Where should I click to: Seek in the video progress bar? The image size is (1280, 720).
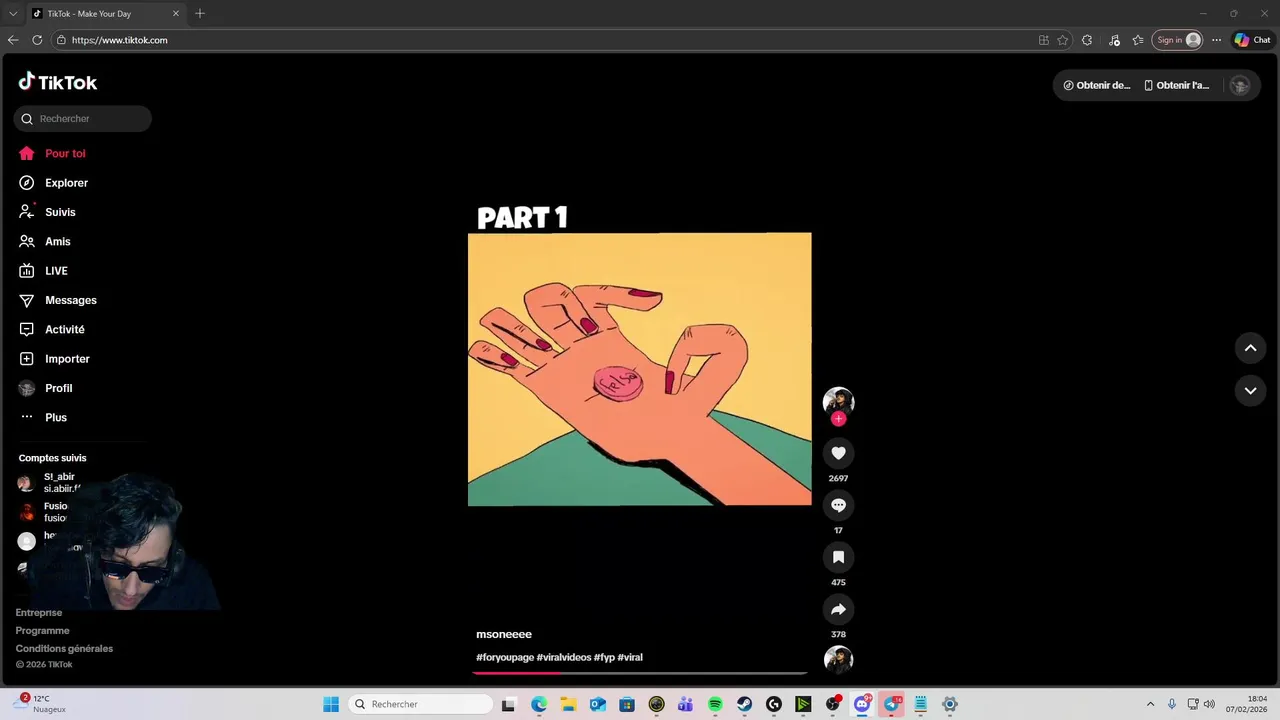coord(640,673)
